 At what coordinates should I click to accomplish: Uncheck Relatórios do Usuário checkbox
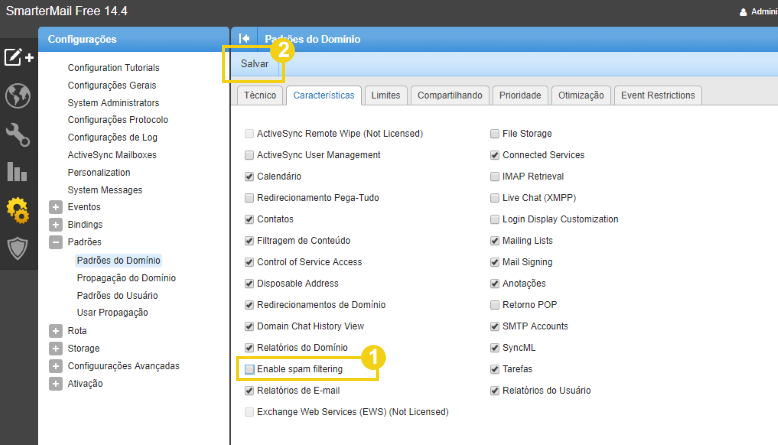[495, 391]
